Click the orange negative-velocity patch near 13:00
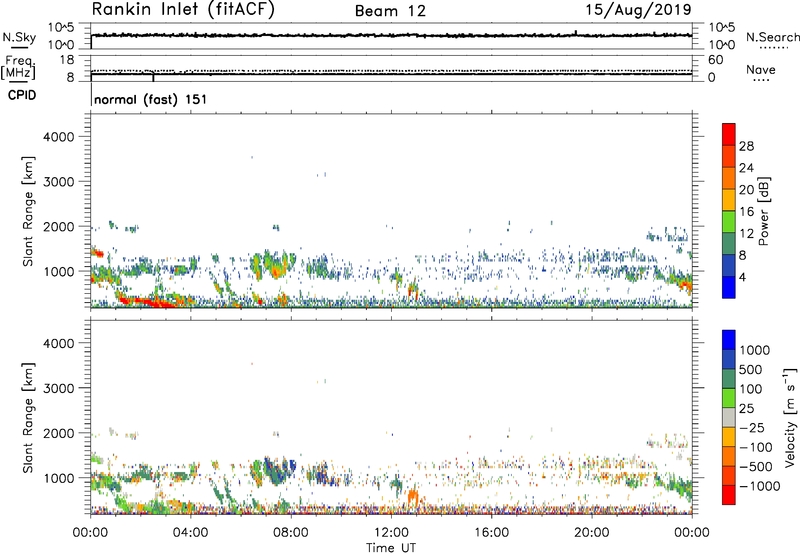The image size is (800, 554). pos(413,497)
